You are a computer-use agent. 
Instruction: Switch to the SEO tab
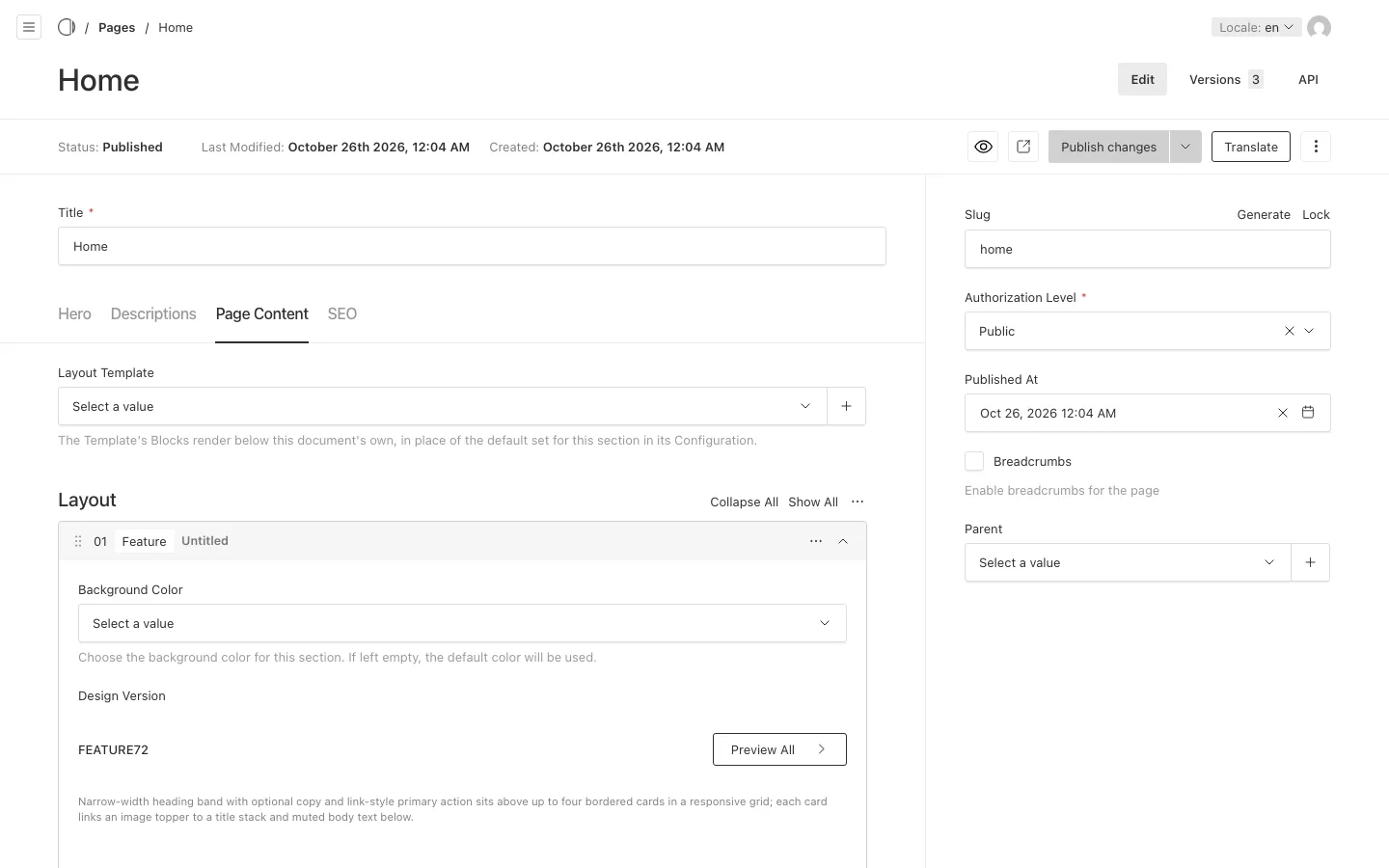[342, 313]
